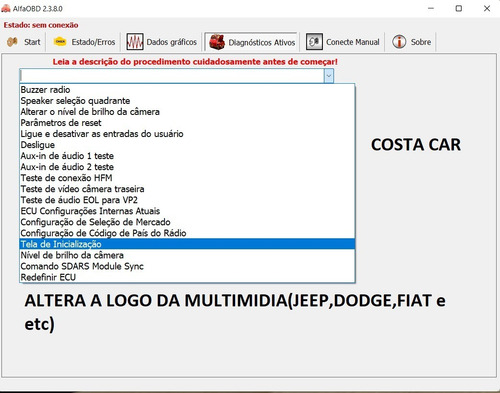The width and height of the screenshot is (500, 393).
Task: Open the Dados gráficos tab
Action: 162,42
